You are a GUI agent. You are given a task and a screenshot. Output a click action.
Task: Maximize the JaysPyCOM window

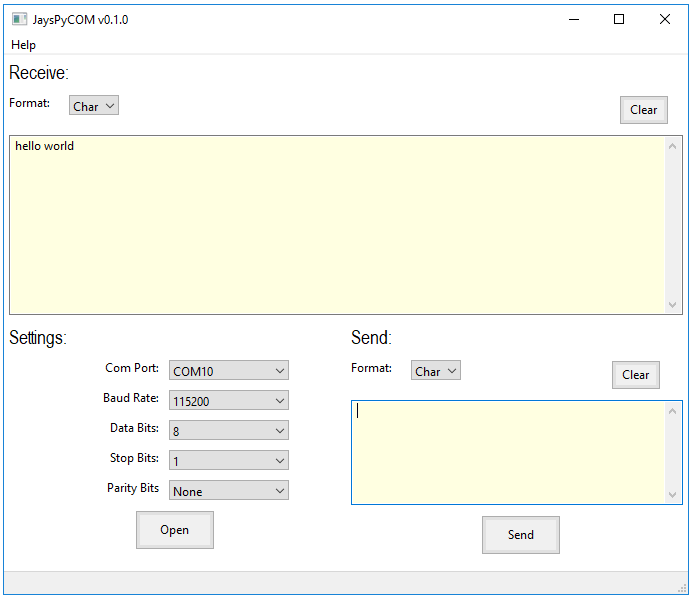click(619, 19)
